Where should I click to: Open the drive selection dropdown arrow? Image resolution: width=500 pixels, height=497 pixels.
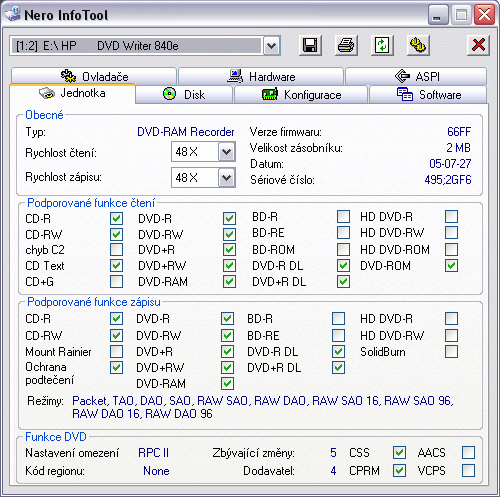point(272,45)
